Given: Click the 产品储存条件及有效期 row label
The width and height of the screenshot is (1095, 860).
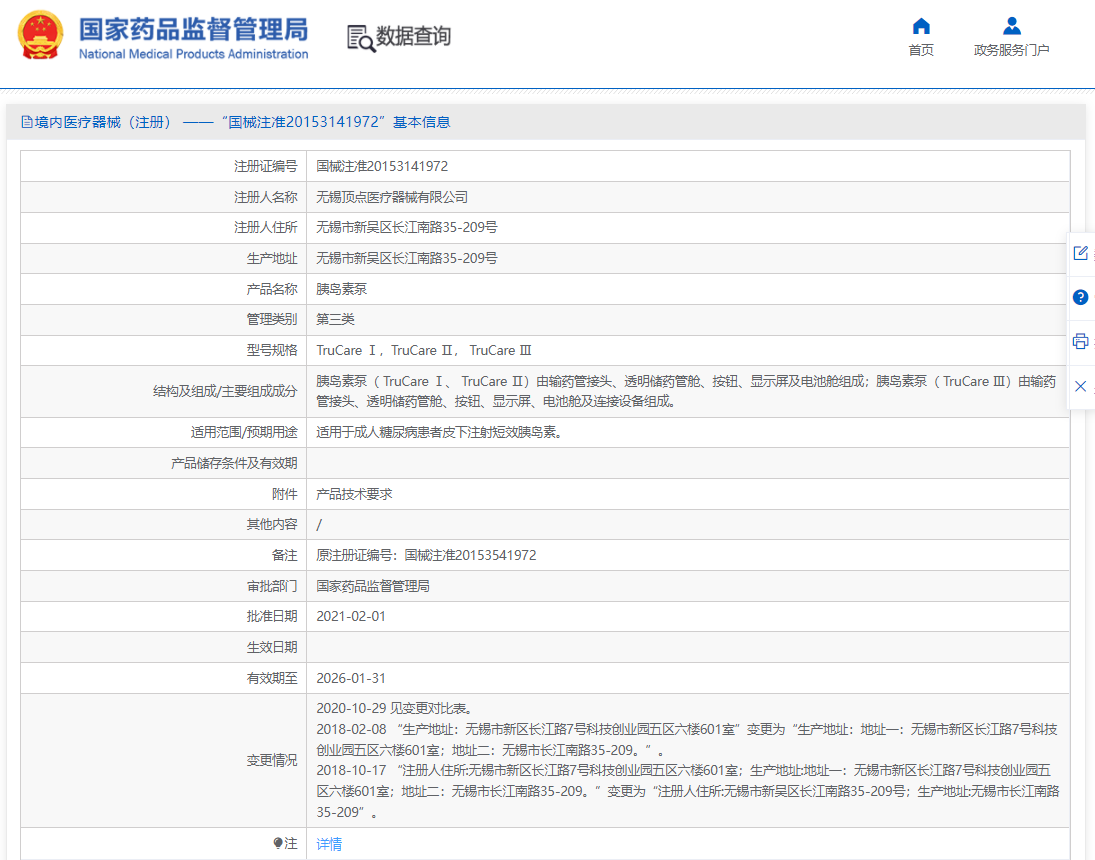Looking at the screenshot, I should (x=234, y=463).
